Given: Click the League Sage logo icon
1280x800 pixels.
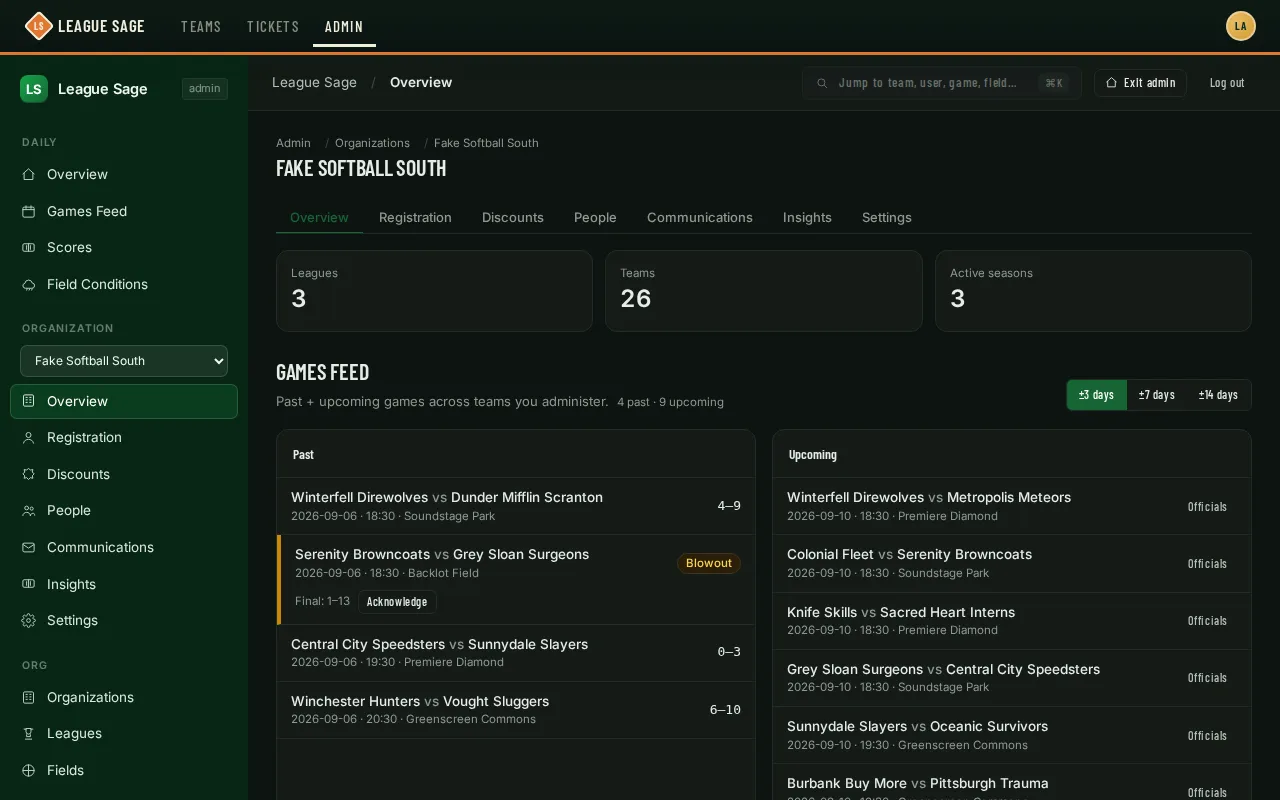Looking at the screenshot, I should 38,26.
